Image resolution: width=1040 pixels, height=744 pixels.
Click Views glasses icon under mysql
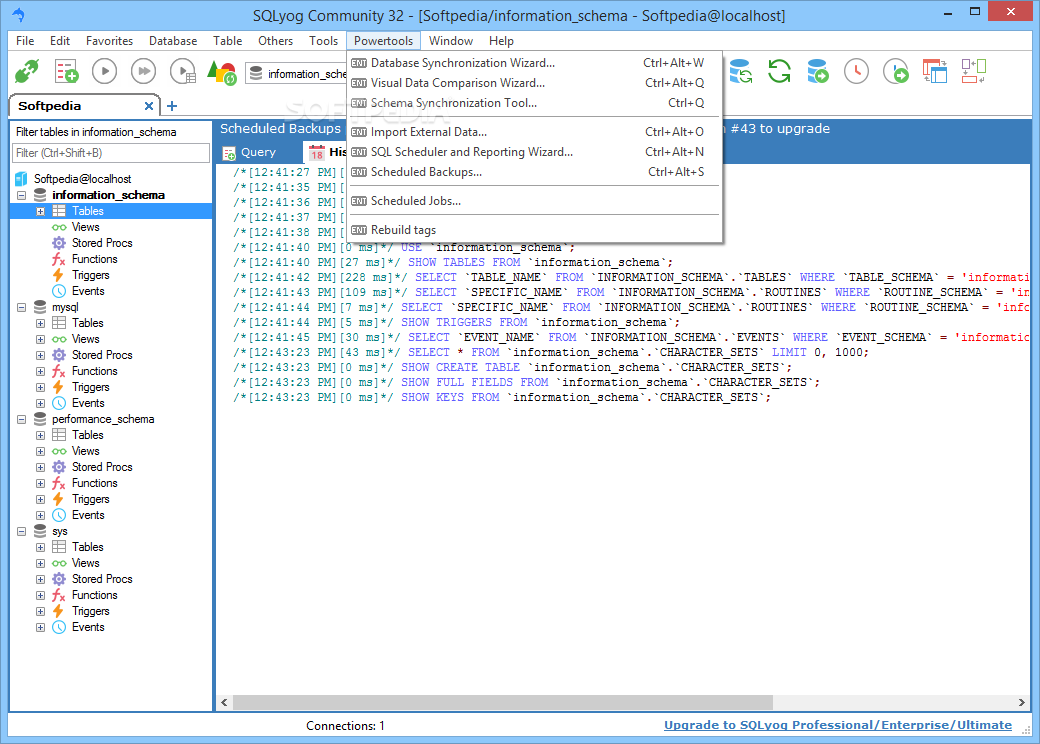[59, 339]
